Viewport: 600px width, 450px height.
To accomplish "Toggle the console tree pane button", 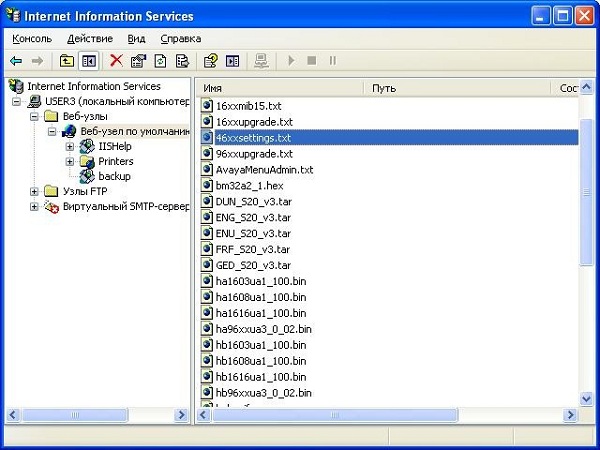I will pos(89,61).
